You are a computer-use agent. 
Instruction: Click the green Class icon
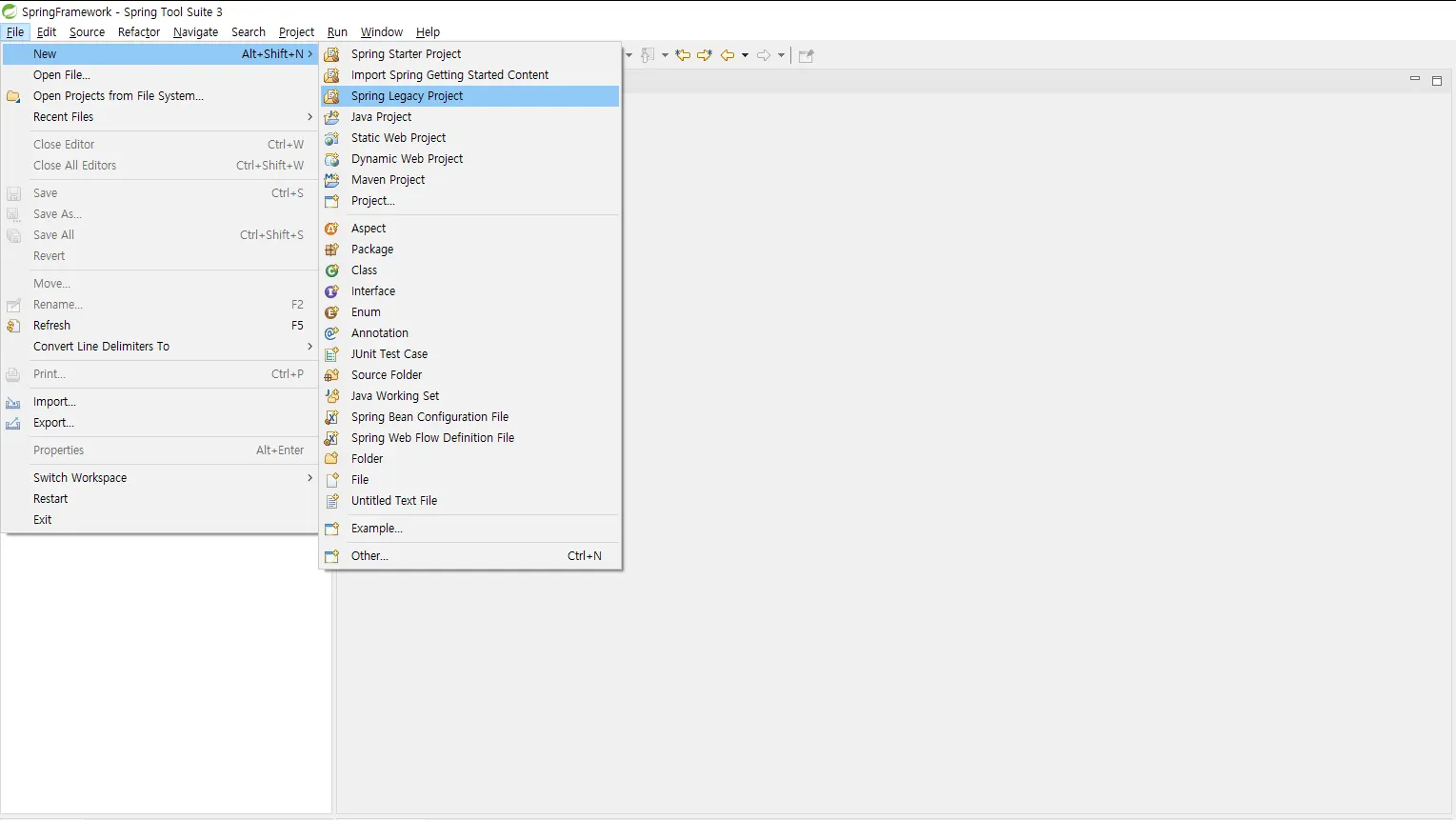point(331,270)
